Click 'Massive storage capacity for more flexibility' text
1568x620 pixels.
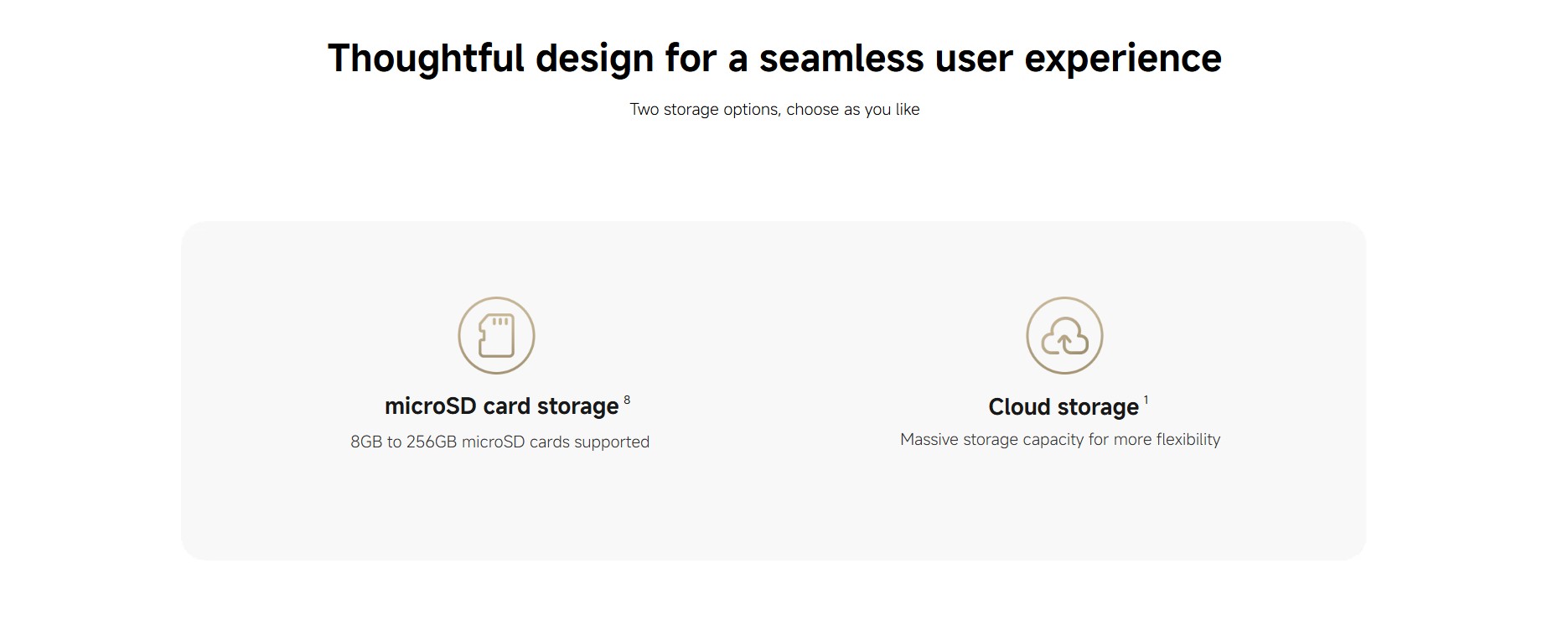[x=1060, y=439]
